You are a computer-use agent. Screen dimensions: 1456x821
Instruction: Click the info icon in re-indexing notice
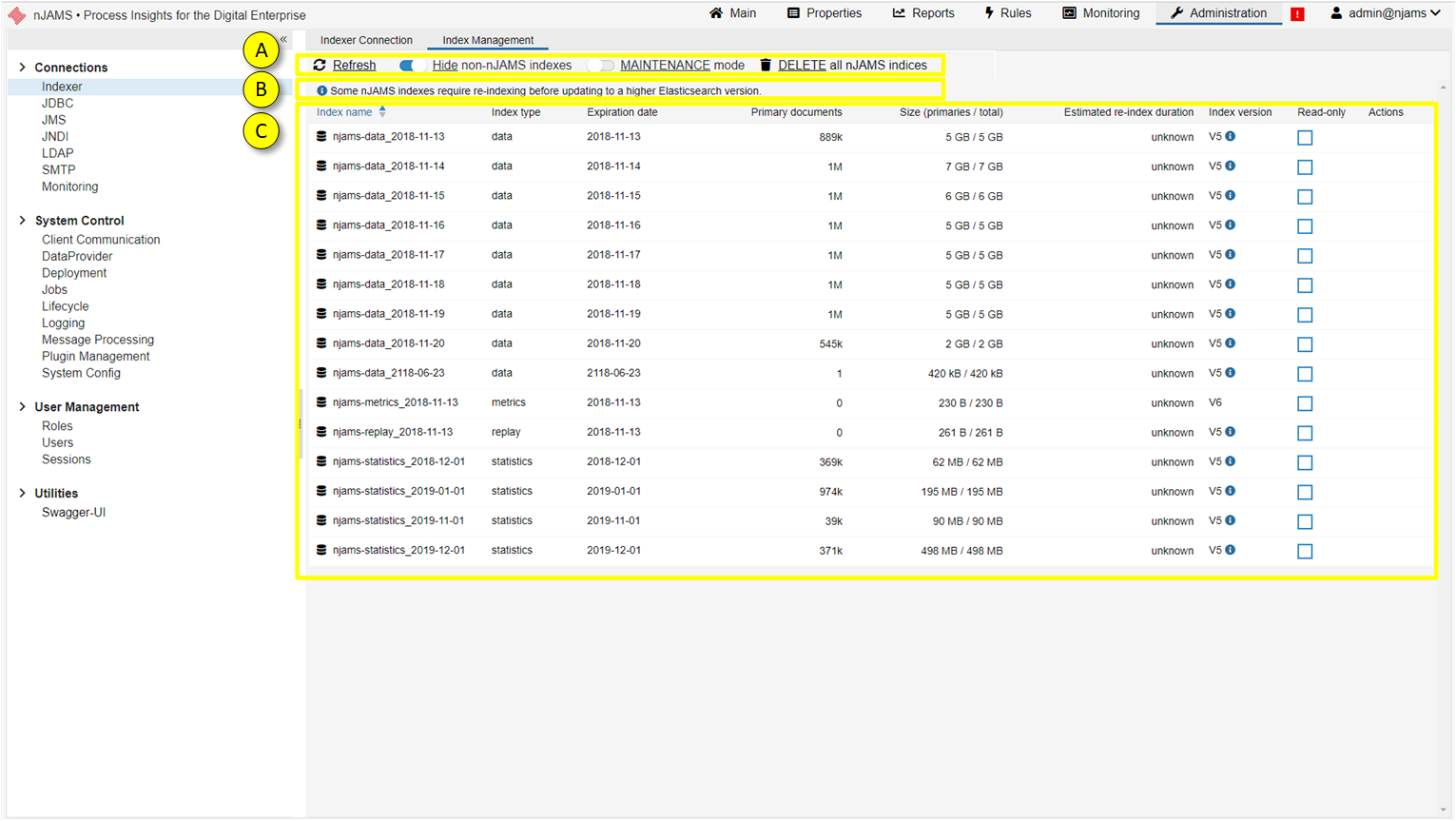(321, 90)
